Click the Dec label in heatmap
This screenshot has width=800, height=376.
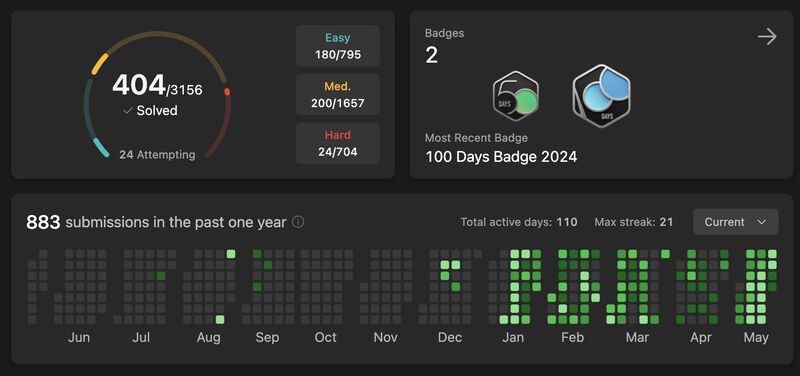(x=450, y=337)
